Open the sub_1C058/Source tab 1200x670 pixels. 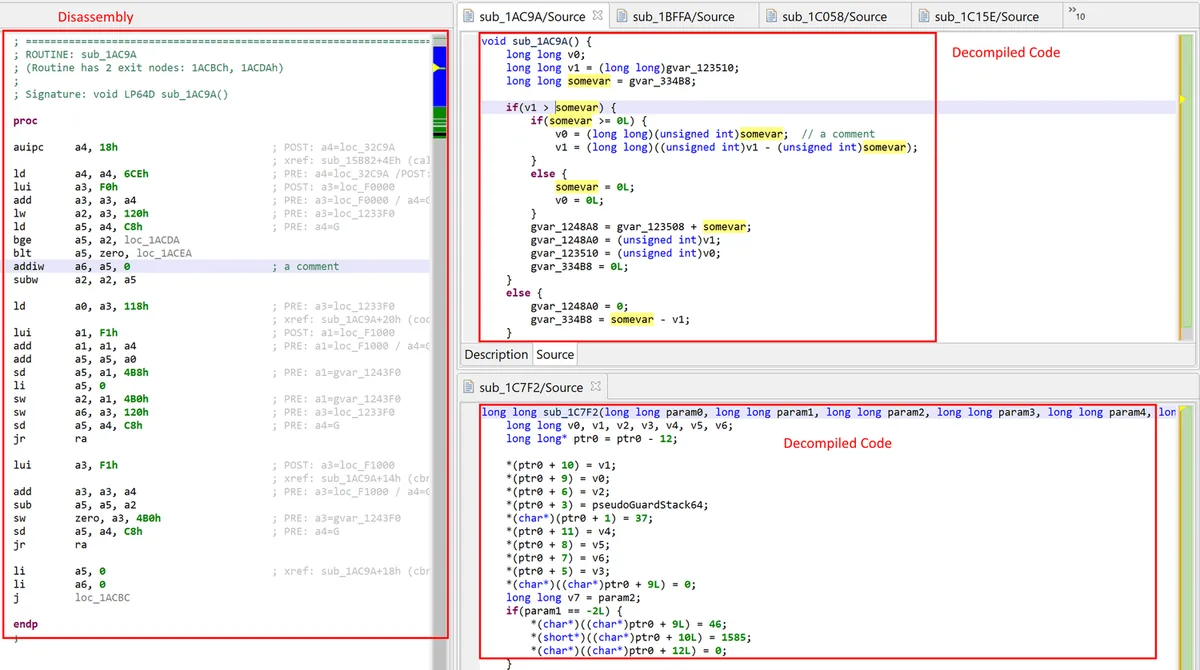[834, 16]
